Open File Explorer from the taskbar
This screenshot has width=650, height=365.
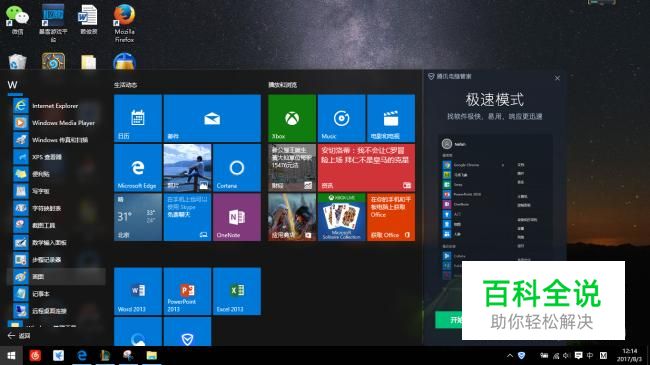click(151, 355)
